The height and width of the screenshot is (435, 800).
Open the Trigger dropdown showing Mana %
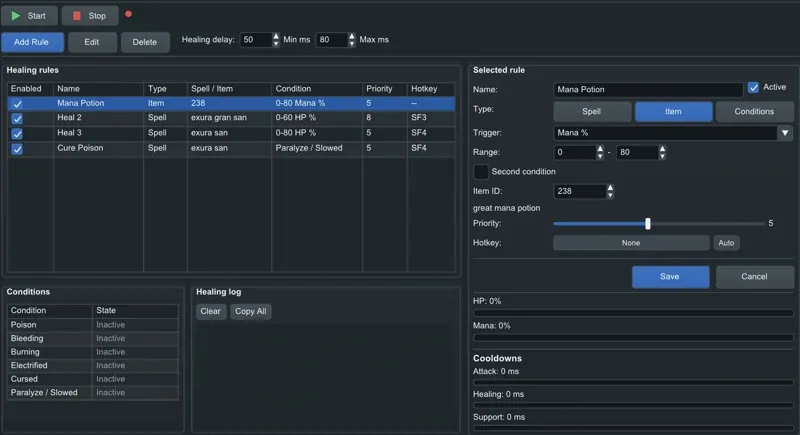(673, 133)
